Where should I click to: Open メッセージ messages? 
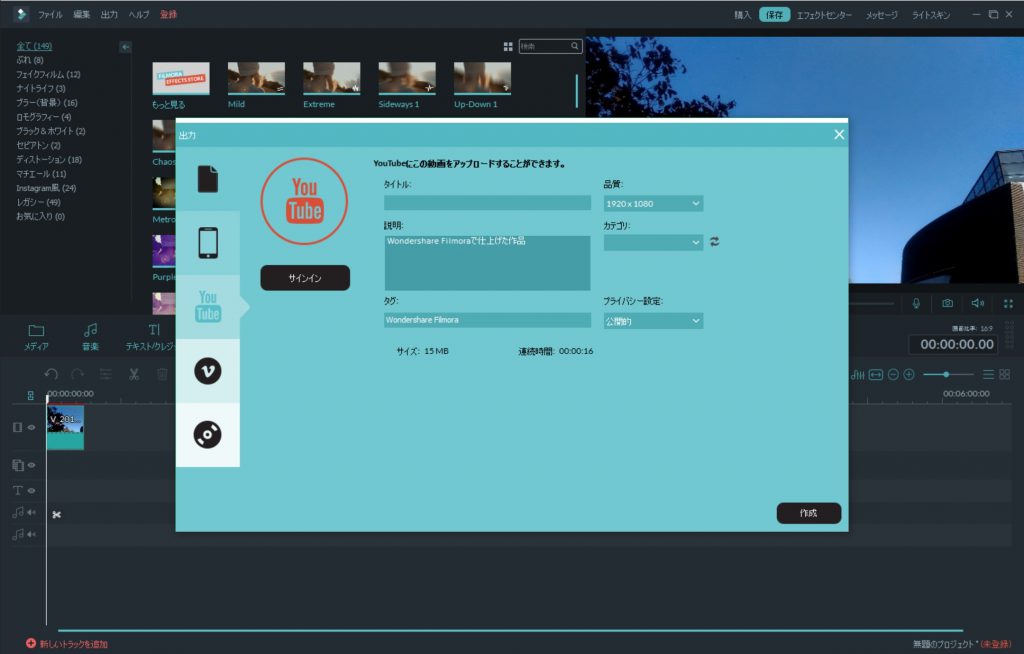click(x=882, y=14)
